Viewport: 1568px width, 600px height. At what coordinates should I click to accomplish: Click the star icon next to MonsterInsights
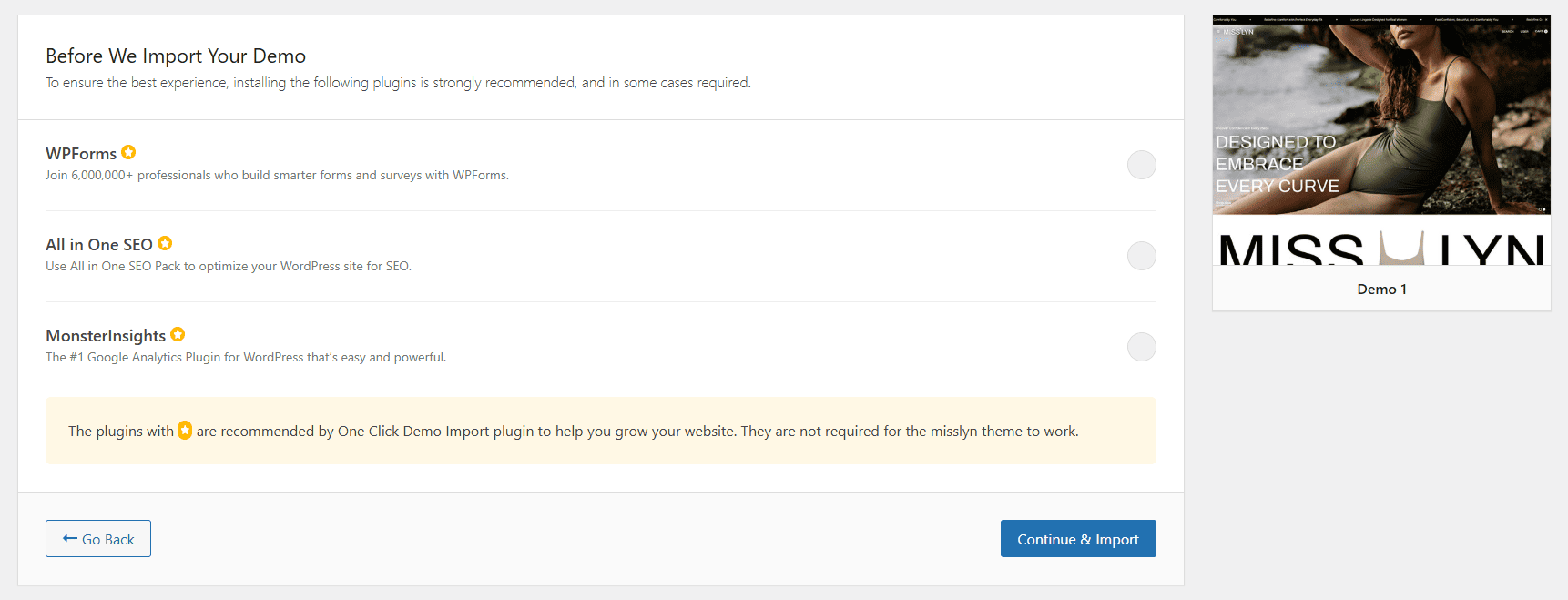point(178,334)
